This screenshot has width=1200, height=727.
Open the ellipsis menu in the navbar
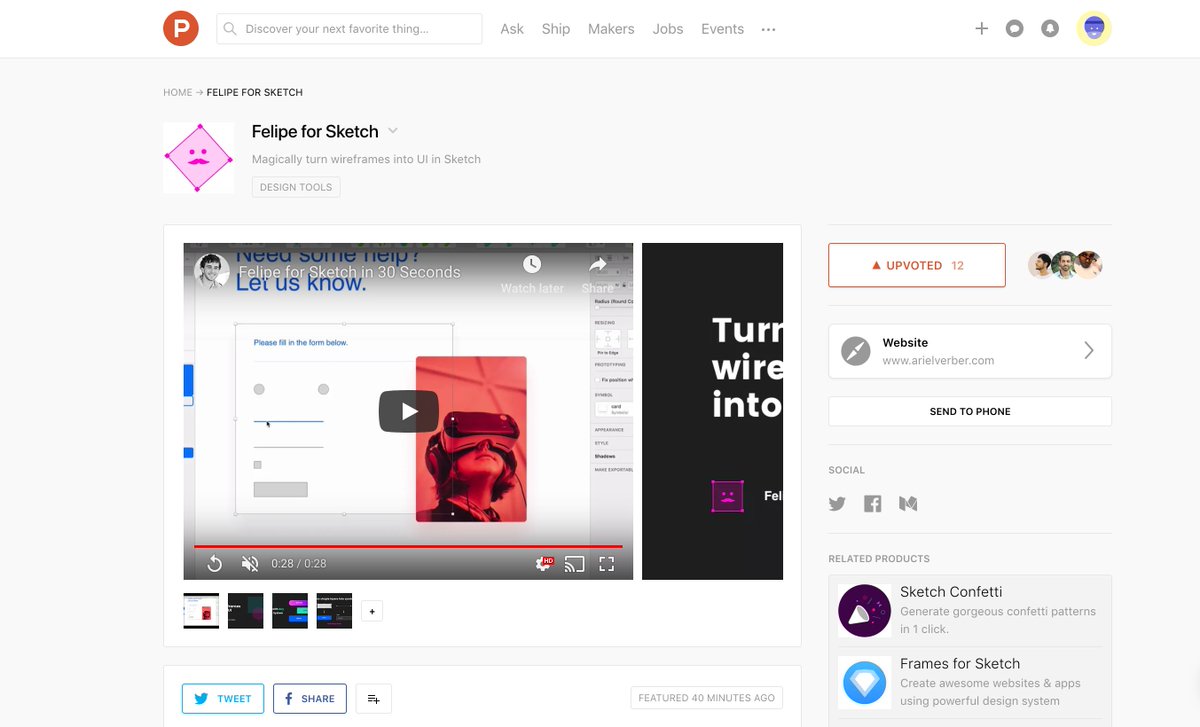pyautogui.click(x=768, y=29)
